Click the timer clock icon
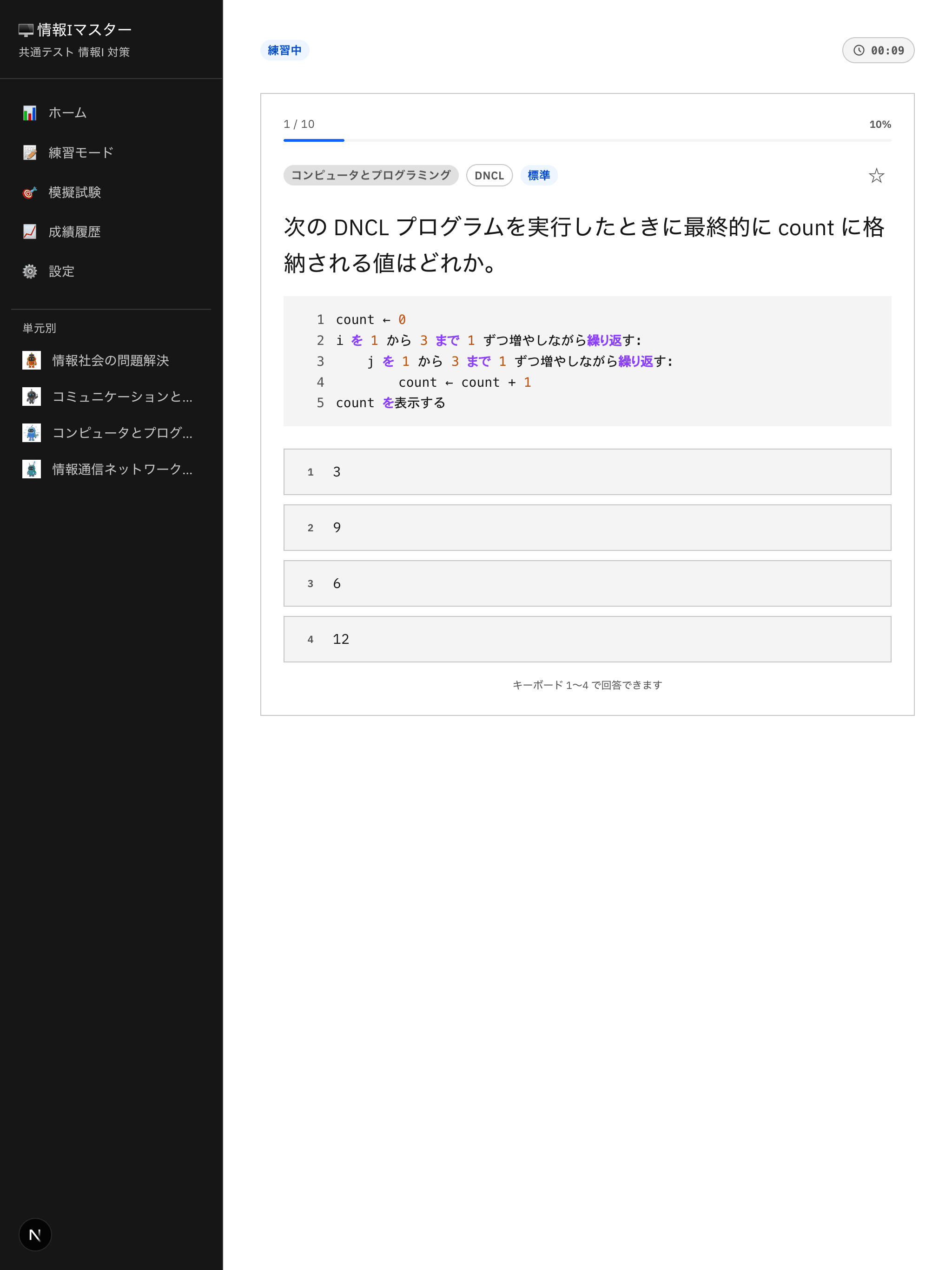 [859, 51]
